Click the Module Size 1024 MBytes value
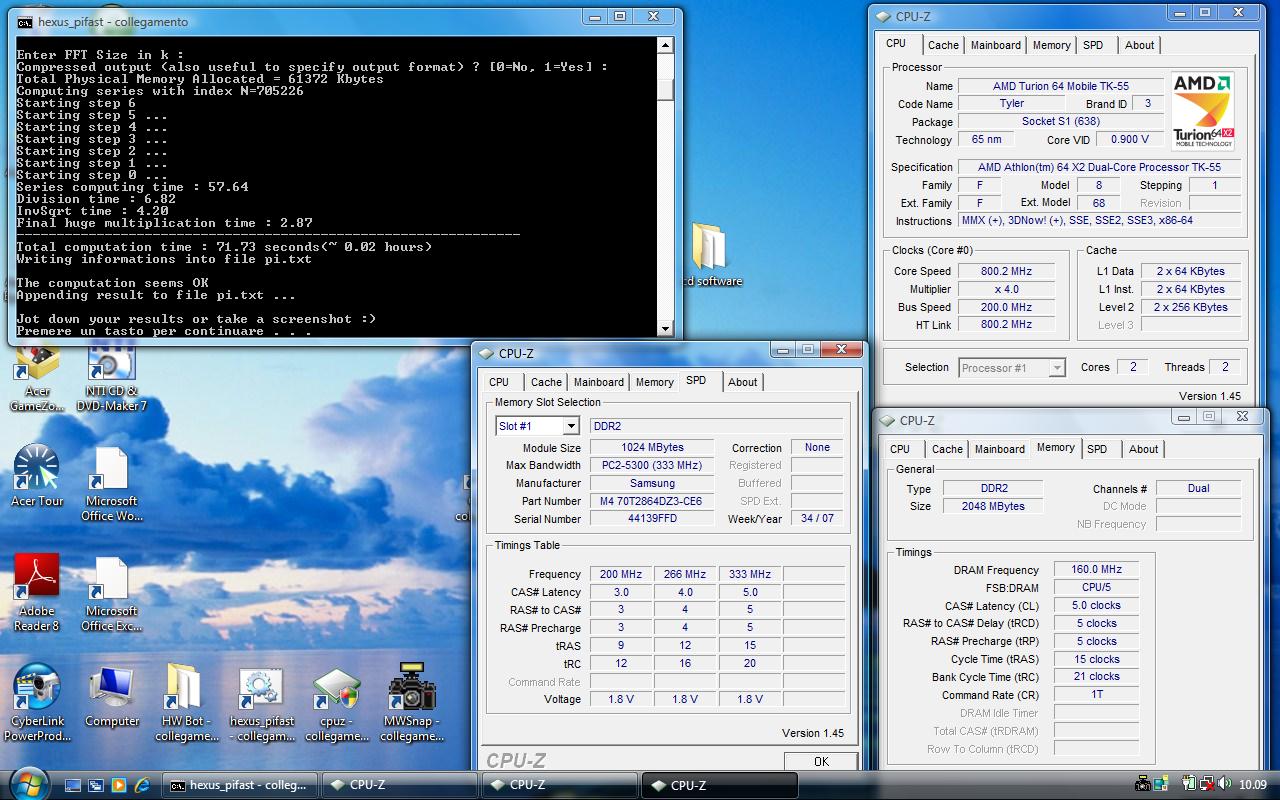The width and height of the screenshot is (1280, 800). [652, 447]
